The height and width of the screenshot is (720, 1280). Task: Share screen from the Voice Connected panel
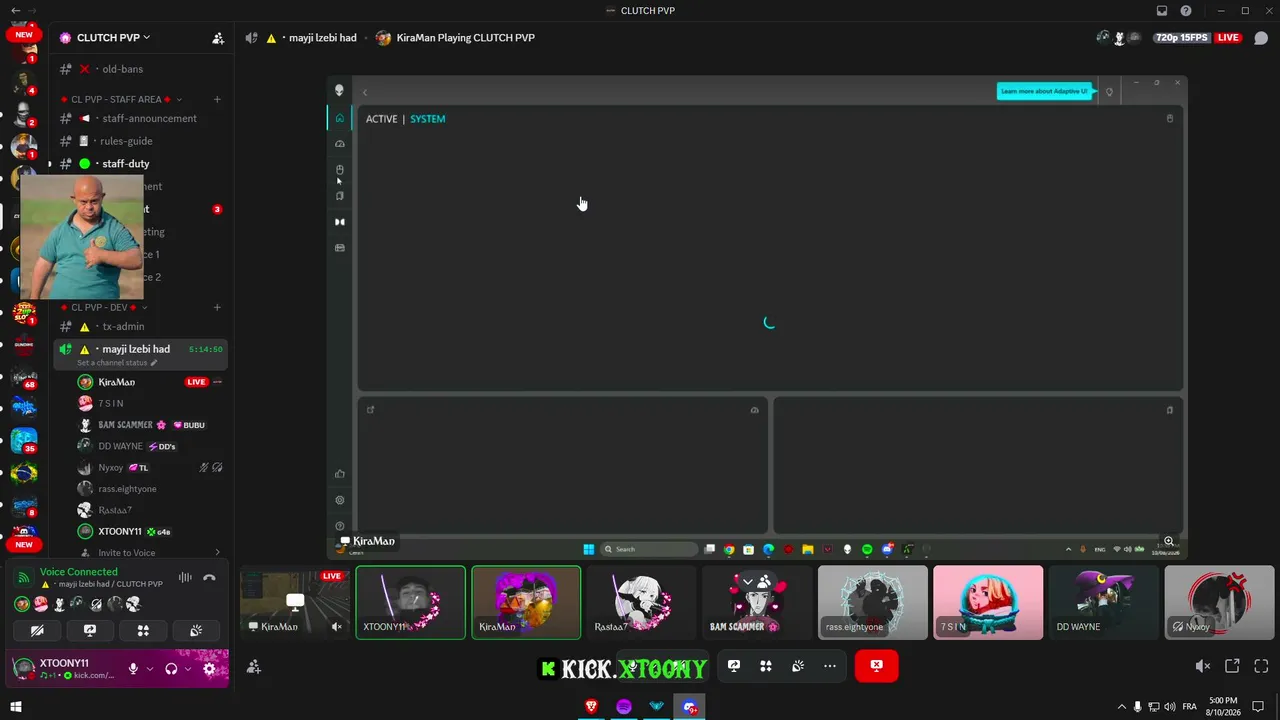(x=90, y=630)
